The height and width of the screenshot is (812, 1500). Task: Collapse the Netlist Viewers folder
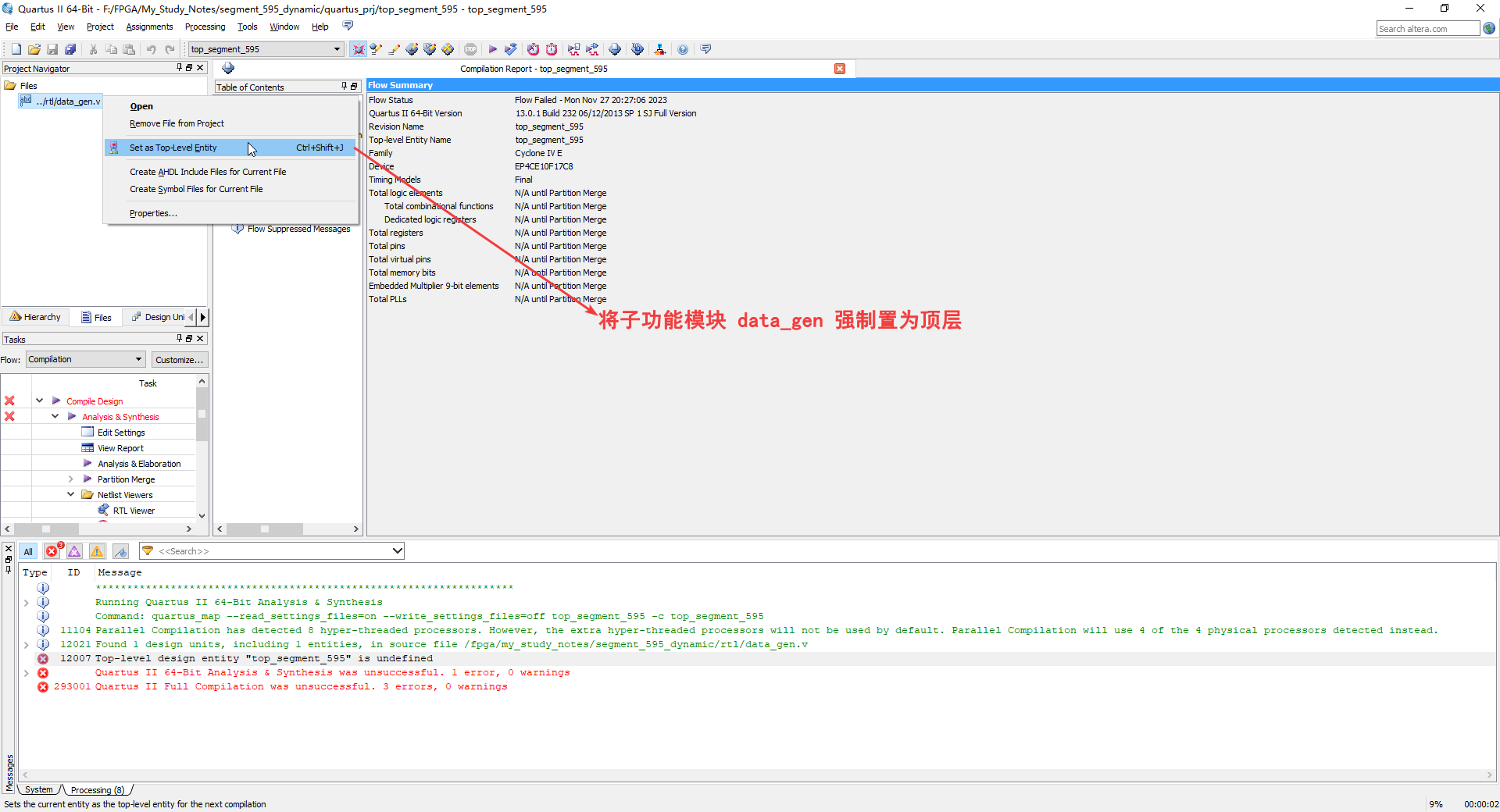coord(70,494)
